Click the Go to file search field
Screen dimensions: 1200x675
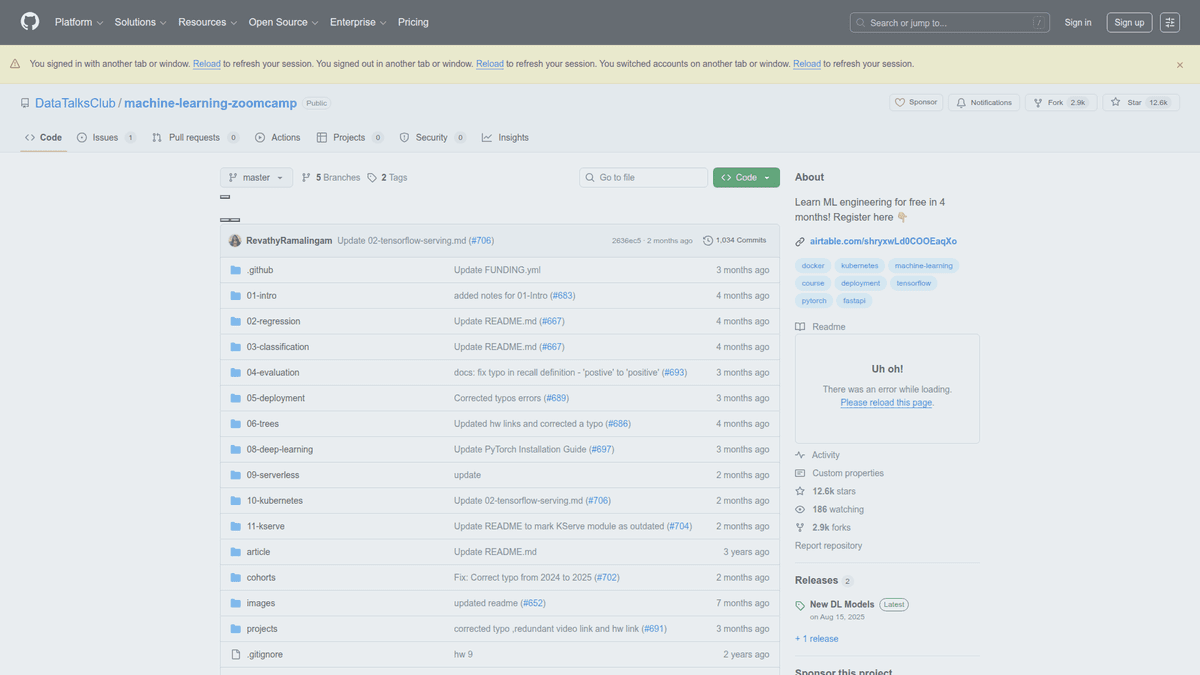(x=643, y=176)
